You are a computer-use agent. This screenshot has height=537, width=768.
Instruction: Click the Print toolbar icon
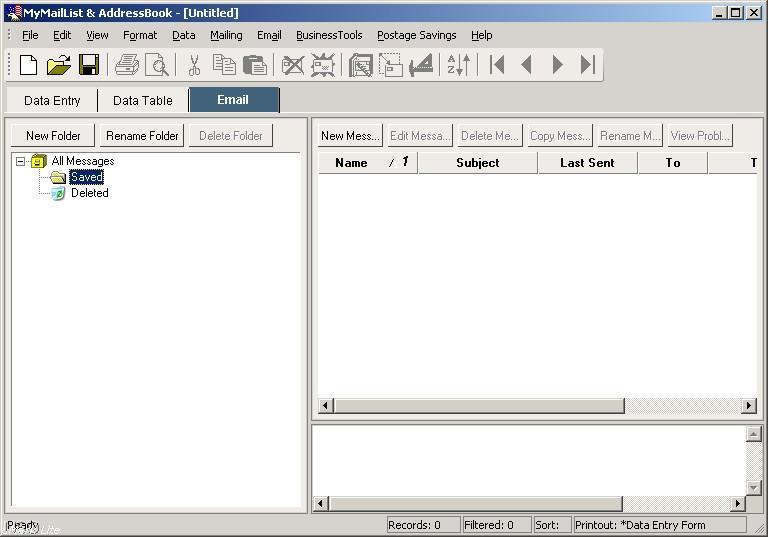pos(127,65)
